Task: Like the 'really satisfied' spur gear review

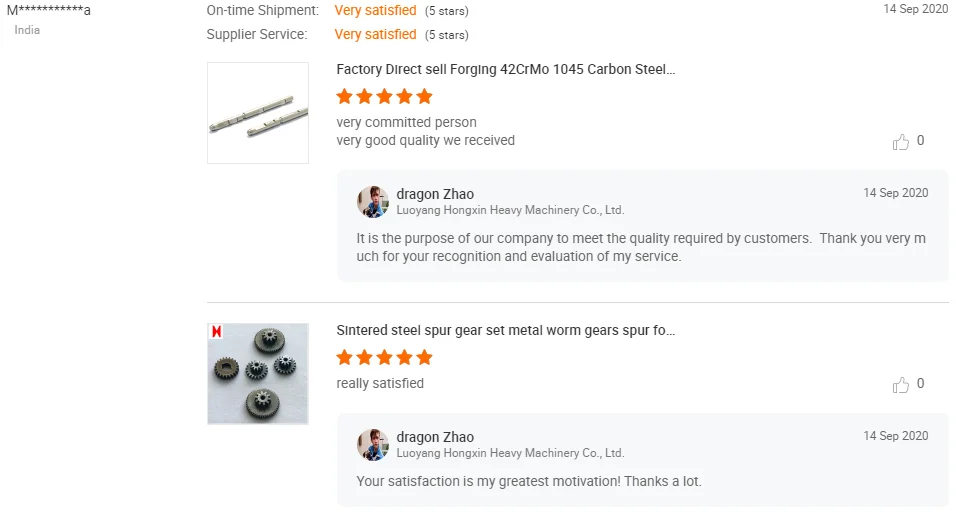Action: (901, 385)
